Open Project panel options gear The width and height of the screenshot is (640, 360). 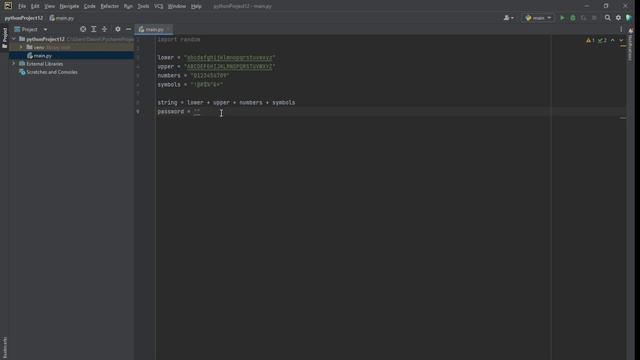point(118,29)
